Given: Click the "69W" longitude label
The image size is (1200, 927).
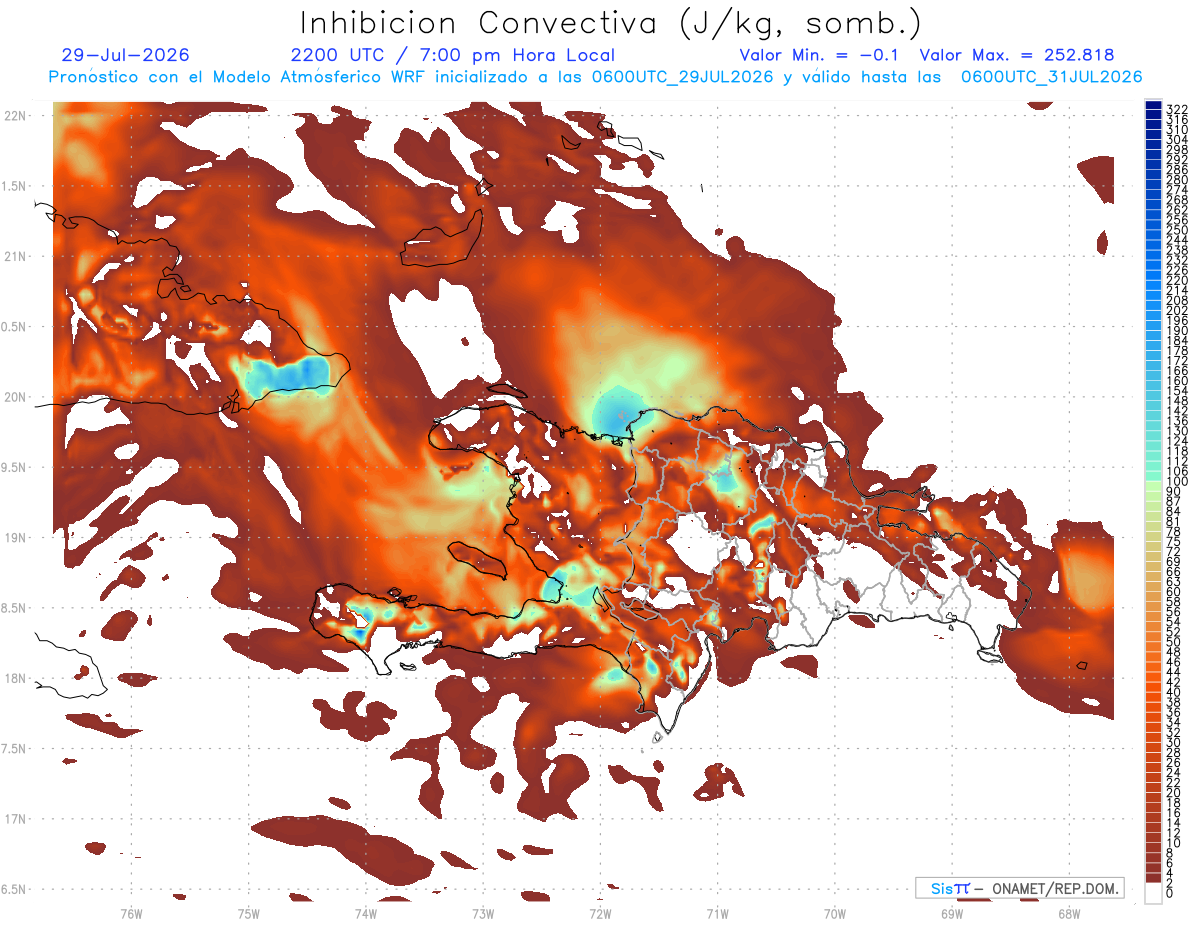Looking at the screenshot, I should coord(952,913).
